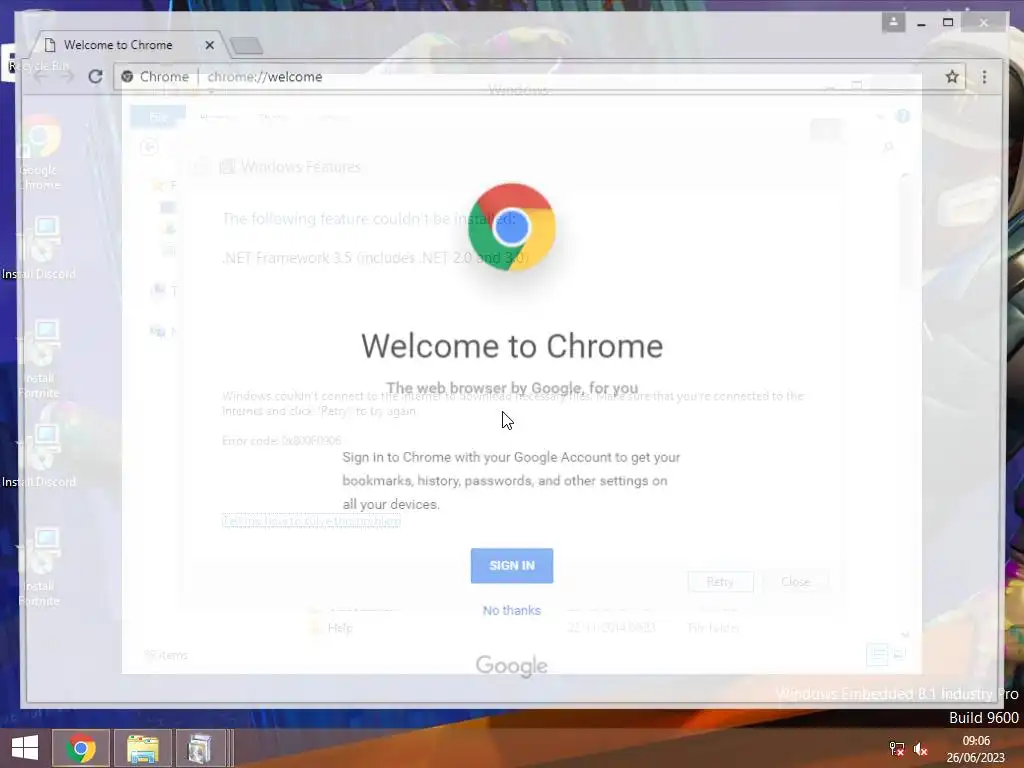
Task: Click Retry in the Windows Features dialog
Action: 720,582
